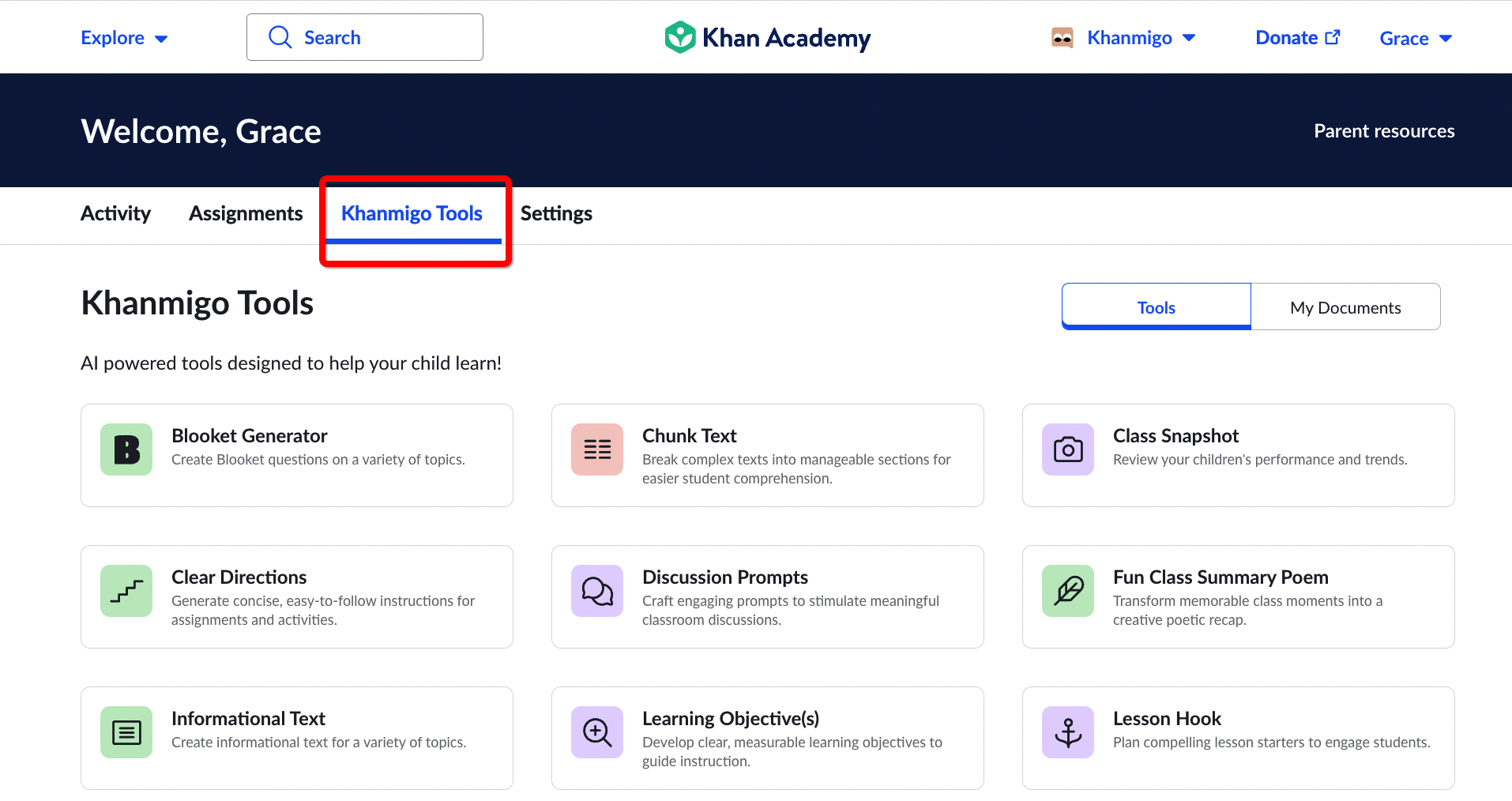The width and height of the screenshot is (1512, 801).
Task: Open the Fun Class Summary Poem title
Action: point(1221,577)
